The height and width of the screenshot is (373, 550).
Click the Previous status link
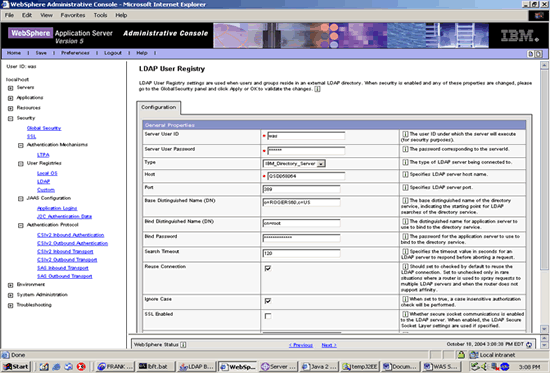click(x=301, y=345)
